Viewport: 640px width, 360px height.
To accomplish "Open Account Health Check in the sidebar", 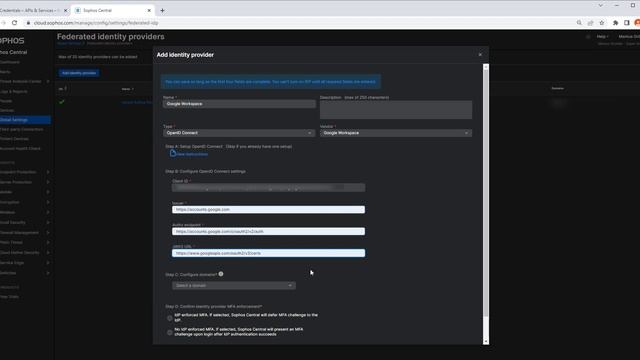I will [x=20, y=149].
